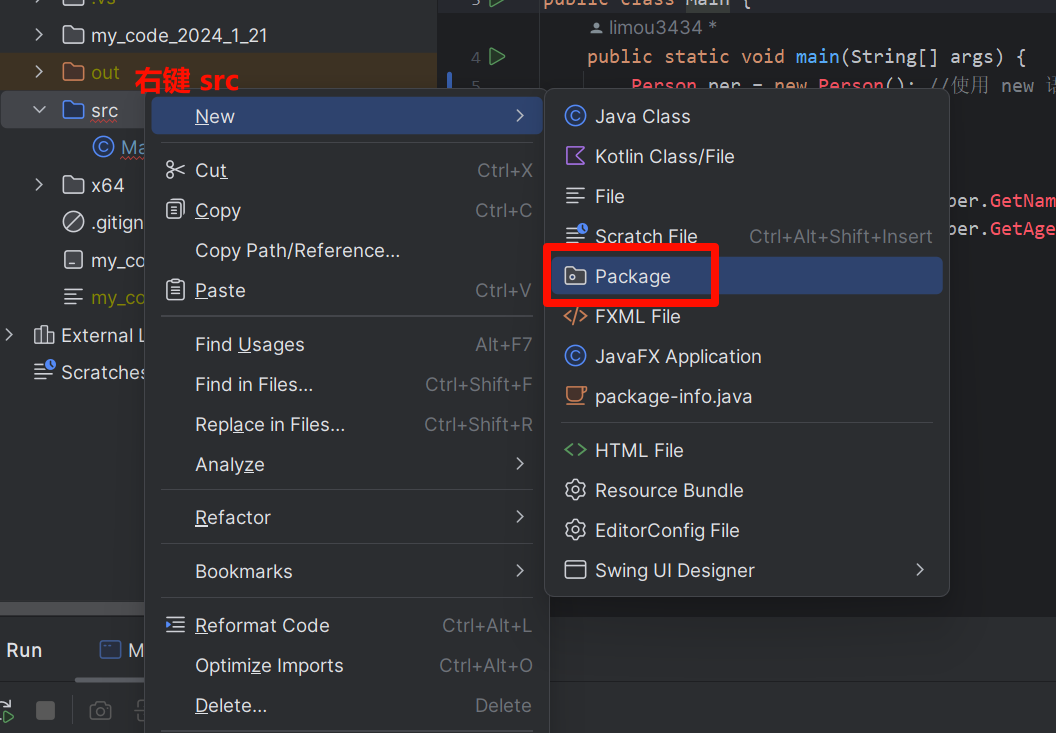Screen dimensions: 1056x733
Task: Expand the my_code_2024_1_21 folder
Action: coord(39,36)
